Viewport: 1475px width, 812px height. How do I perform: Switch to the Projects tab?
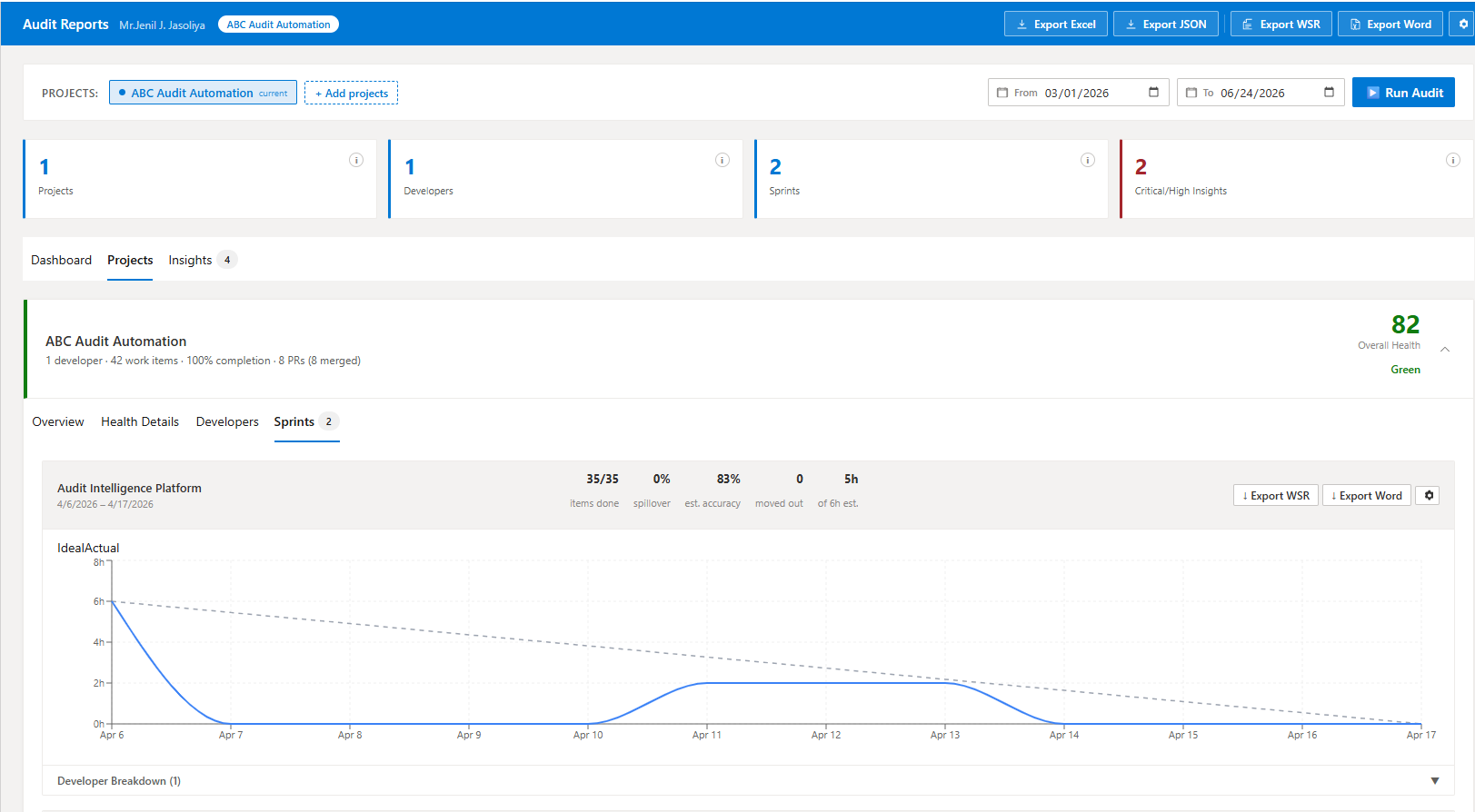point(130,260)
